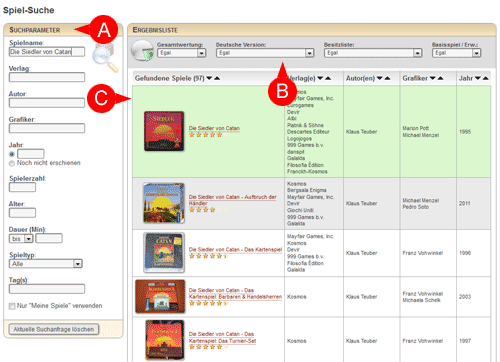The width and height of the screenshot is (500, 362).
Task: Click the Kartenspiel game cover thumbnail
Action: [164, 252]
